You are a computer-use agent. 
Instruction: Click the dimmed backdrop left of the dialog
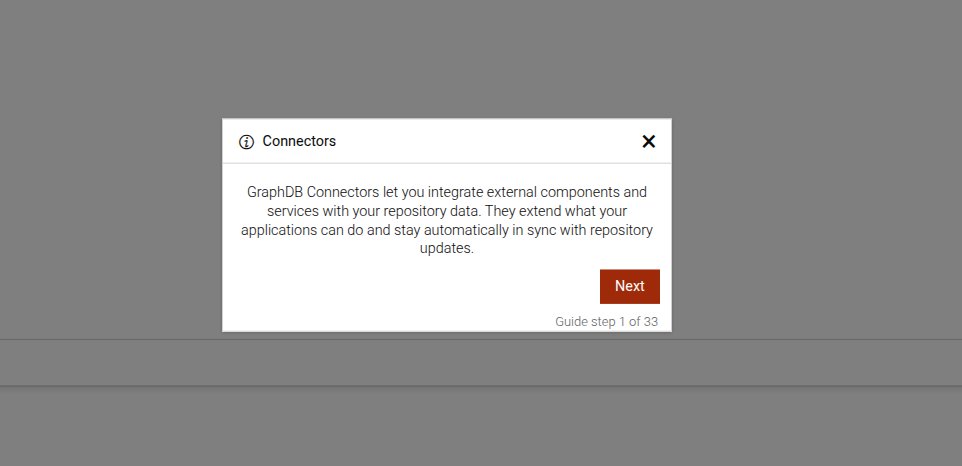tap(110, 220)
